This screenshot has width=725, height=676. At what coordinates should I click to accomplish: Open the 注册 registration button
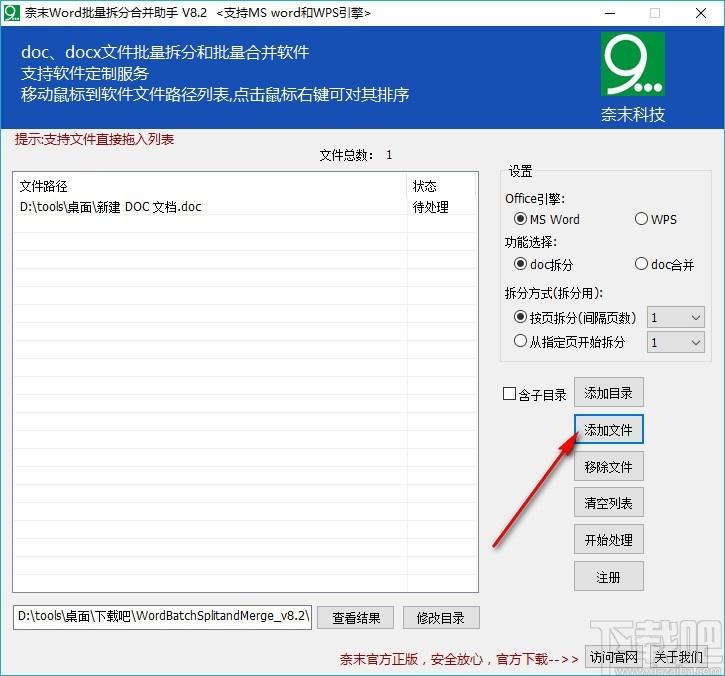tap(608, 577)
